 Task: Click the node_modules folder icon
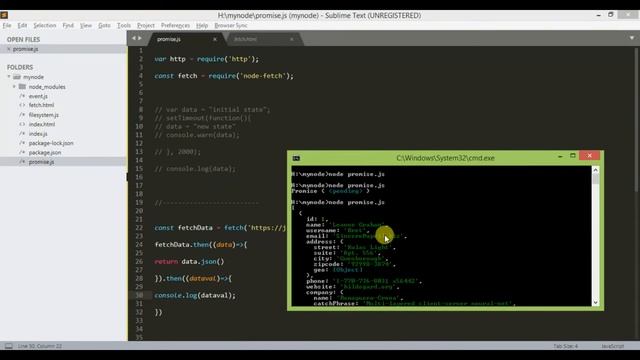[22, 87]
